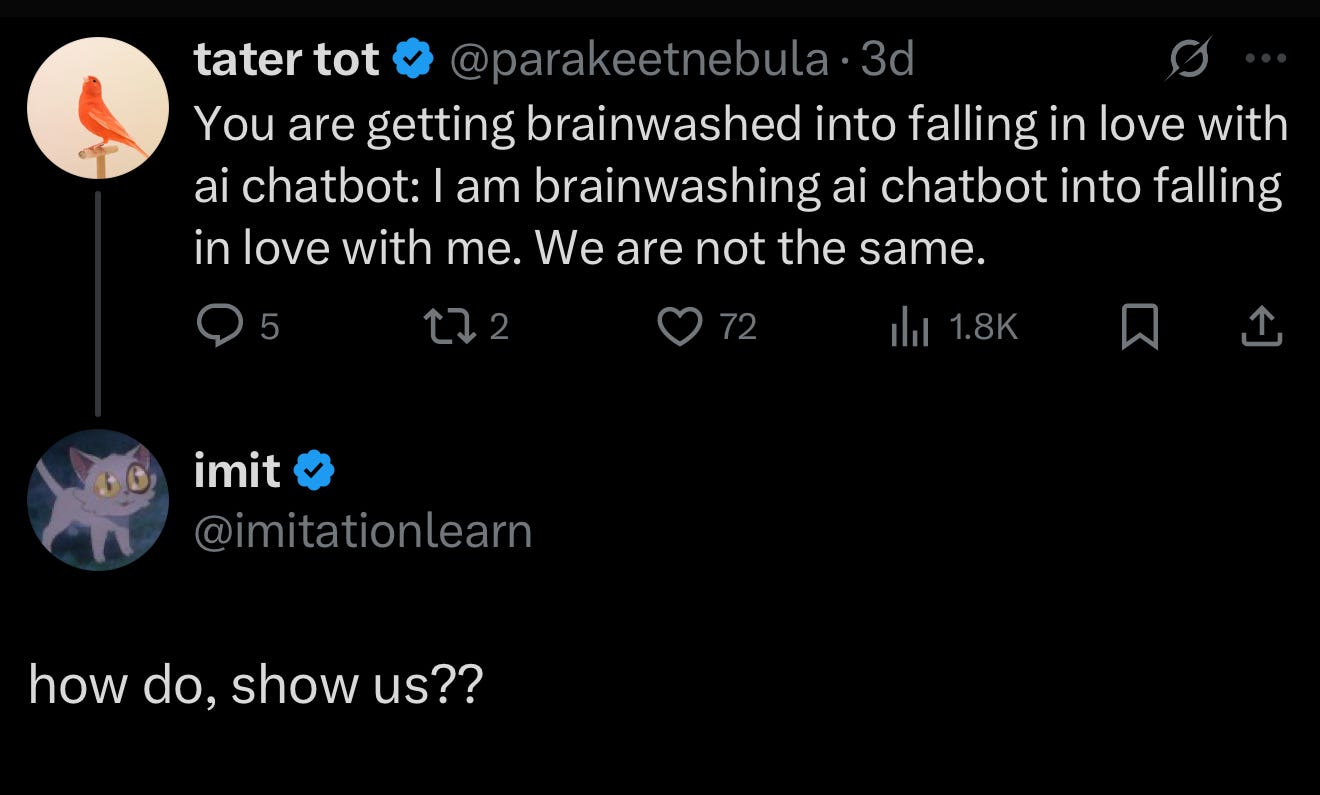1320x795 pixels.
Task: Bookmark the tater tot tweet
Action: point(1139,327)
